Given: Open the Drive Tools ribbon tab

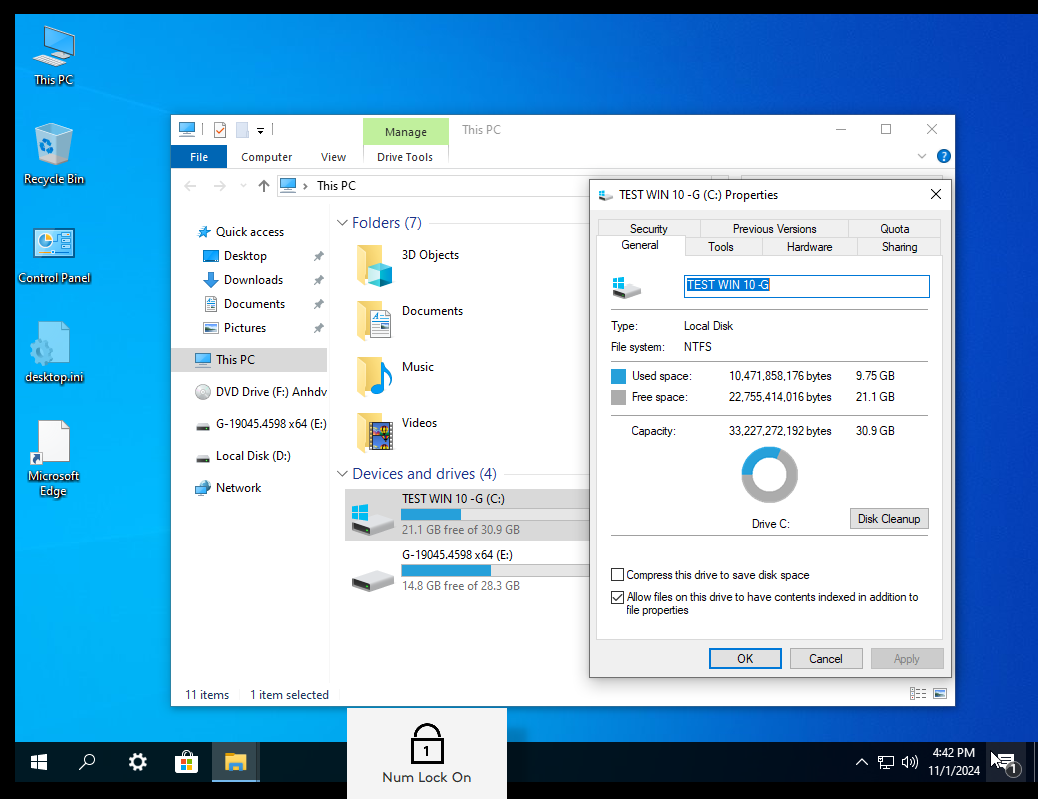Looking at the screenshot, I should (x=405, y=157).
